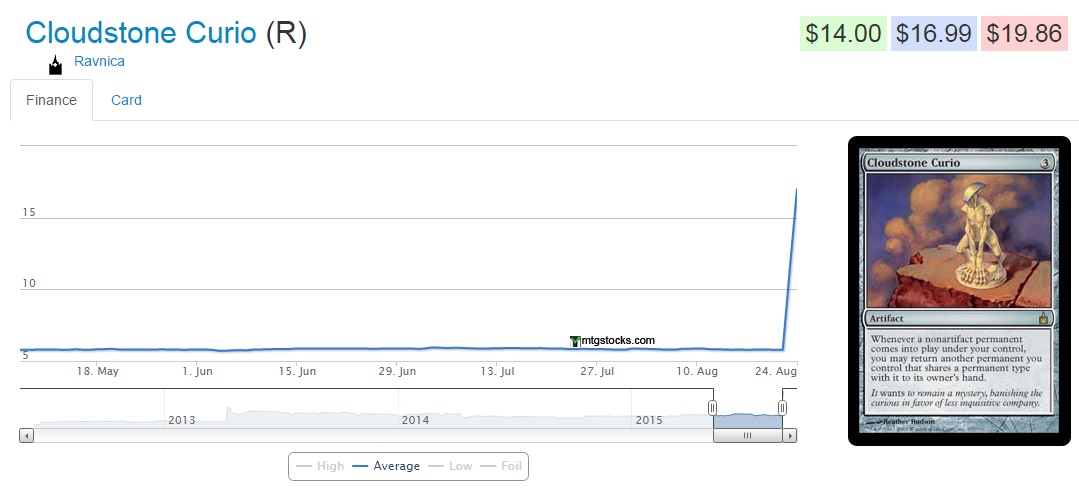Click the $14.00 low price badge
Screen dimensions: 1079x490
tap(843, 33)
